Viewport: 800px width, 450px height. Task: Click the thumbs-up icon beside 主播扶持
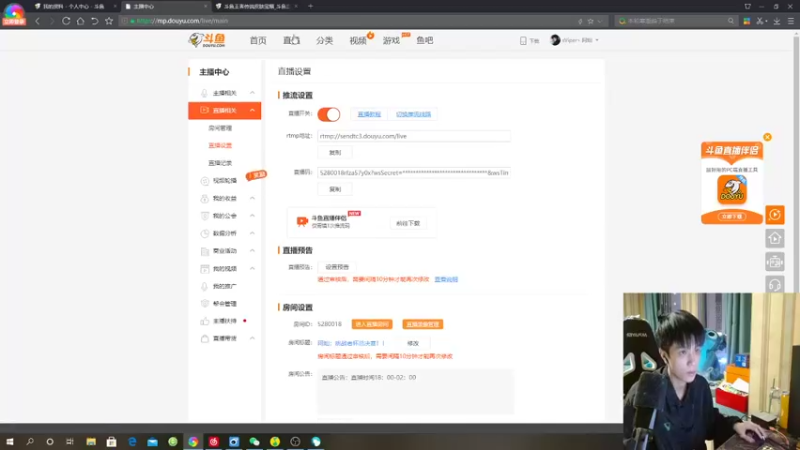[x=205, y=321]
